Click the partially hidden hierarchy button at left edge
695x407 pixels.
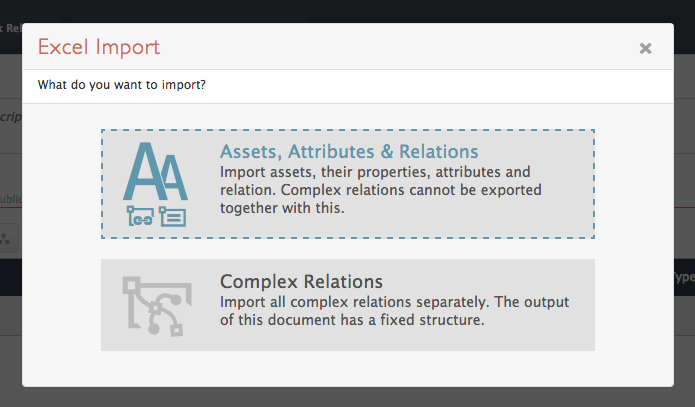tap(9, 239)
